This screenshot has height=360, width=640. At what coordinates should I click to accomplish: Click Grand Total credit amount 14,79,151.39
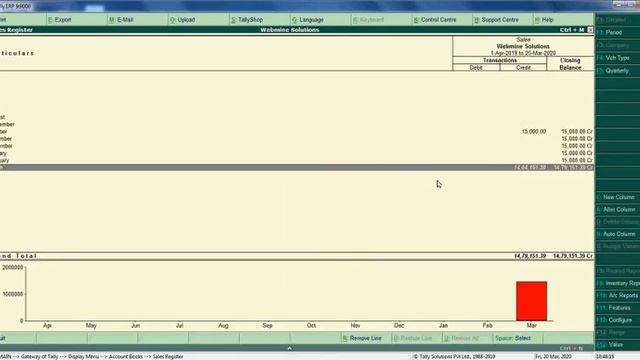[x=530, y=256]
